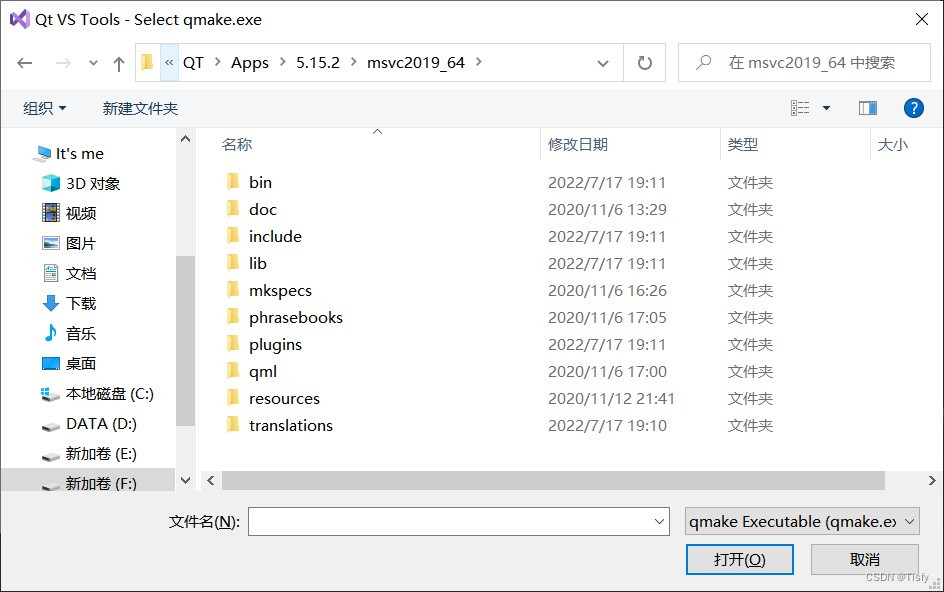Viewport: 944px width, 592px height.
Task: Sort by 大小 column header
Action: 892,145
